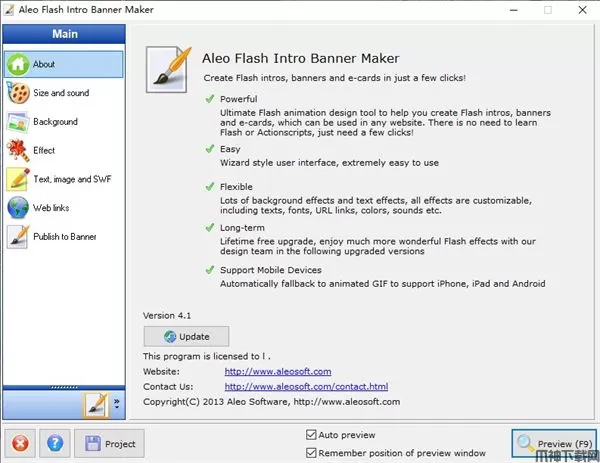This screenshot has height=463, width=600.
Task: Open the http://www.aleosoft.com website link
Action: [x=278, y=371]
